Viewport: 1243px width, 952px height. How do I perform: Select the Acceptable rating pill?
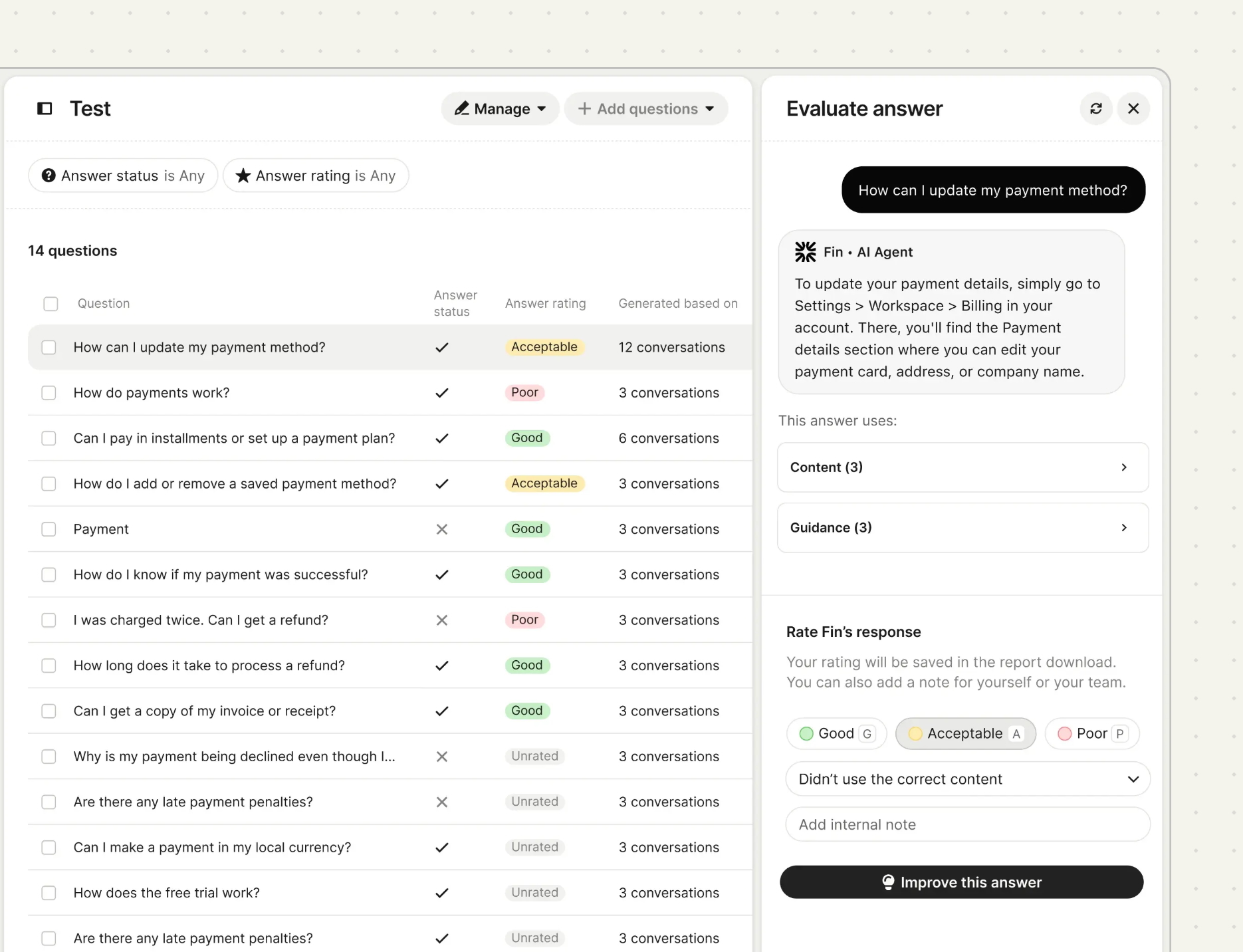pyautogui.click(x=964, y=733)
